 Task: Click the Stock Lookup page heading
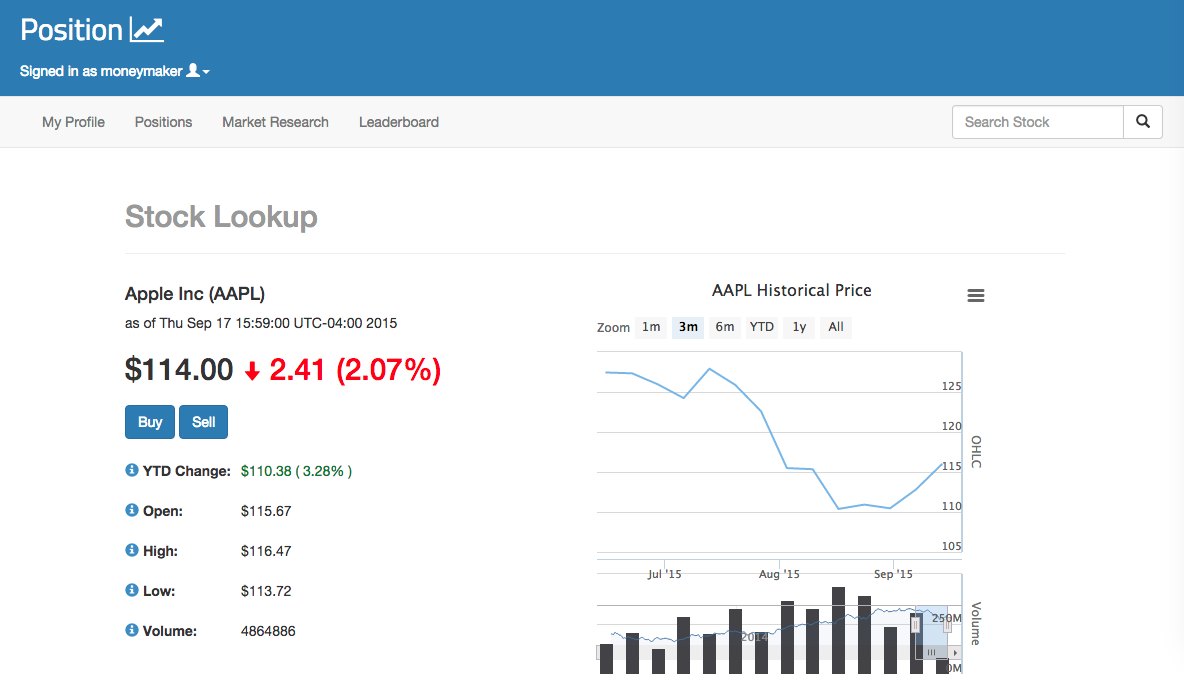(220, 216)
